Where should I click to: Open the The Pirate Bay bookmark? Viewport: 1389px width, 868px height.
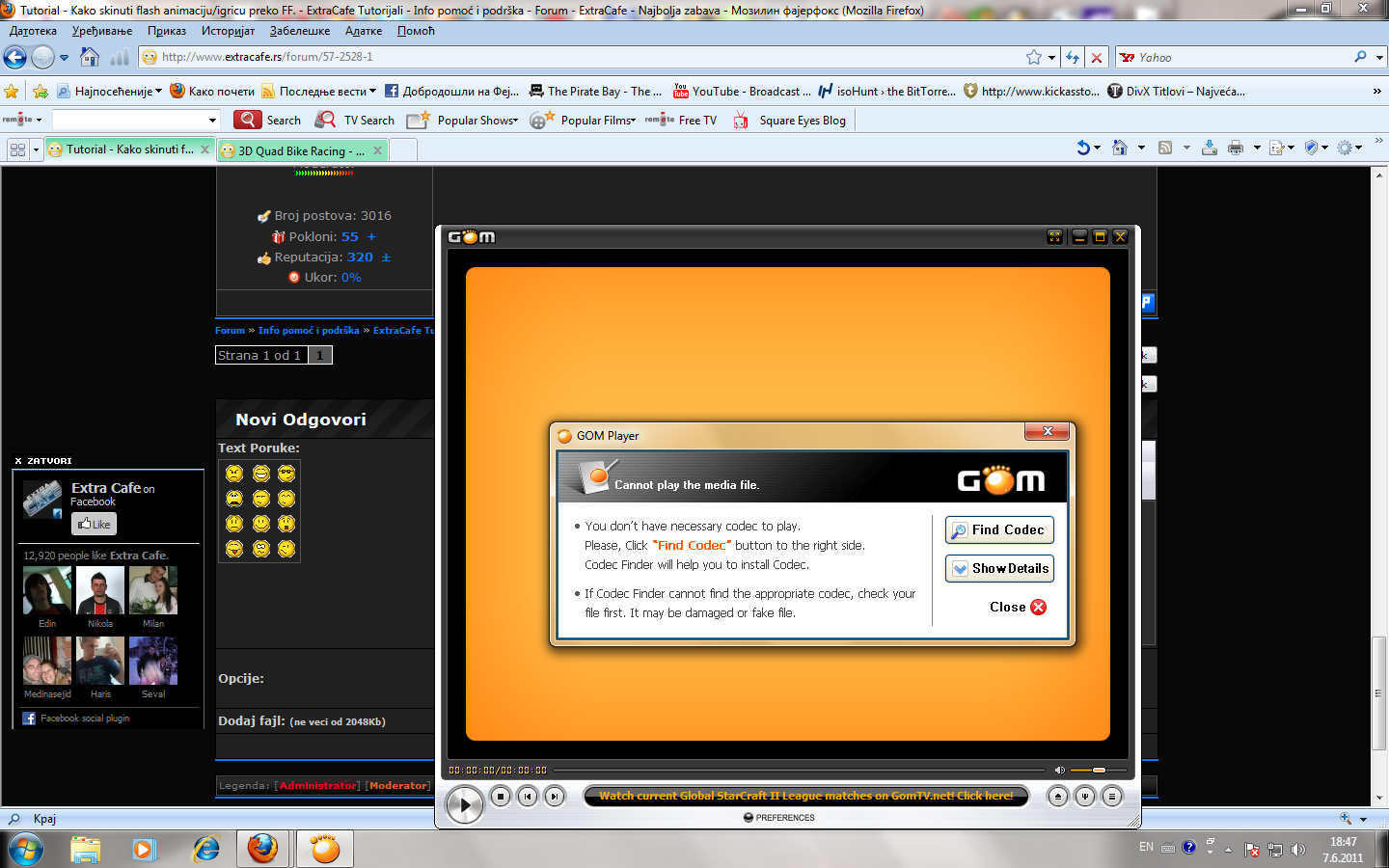pos(595,92)
